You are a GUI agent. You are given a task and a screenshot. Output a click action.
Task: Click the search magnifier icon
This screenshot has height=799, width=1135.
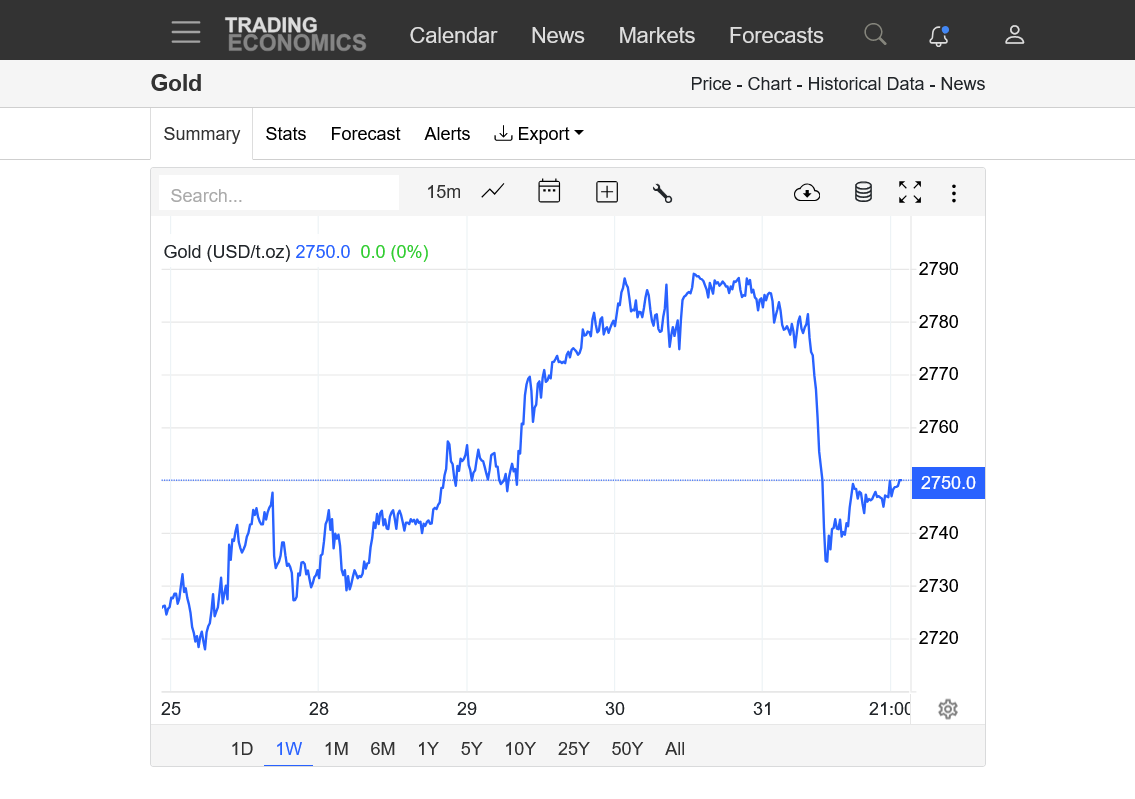click(875, 35)
